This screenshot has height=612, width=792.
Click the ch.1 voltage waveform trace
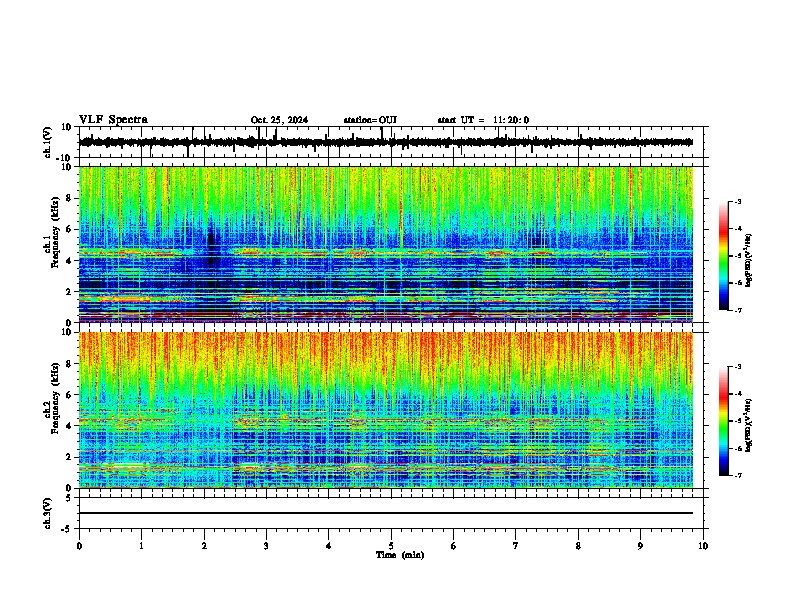pyautogui.click(x=386, y=142)
